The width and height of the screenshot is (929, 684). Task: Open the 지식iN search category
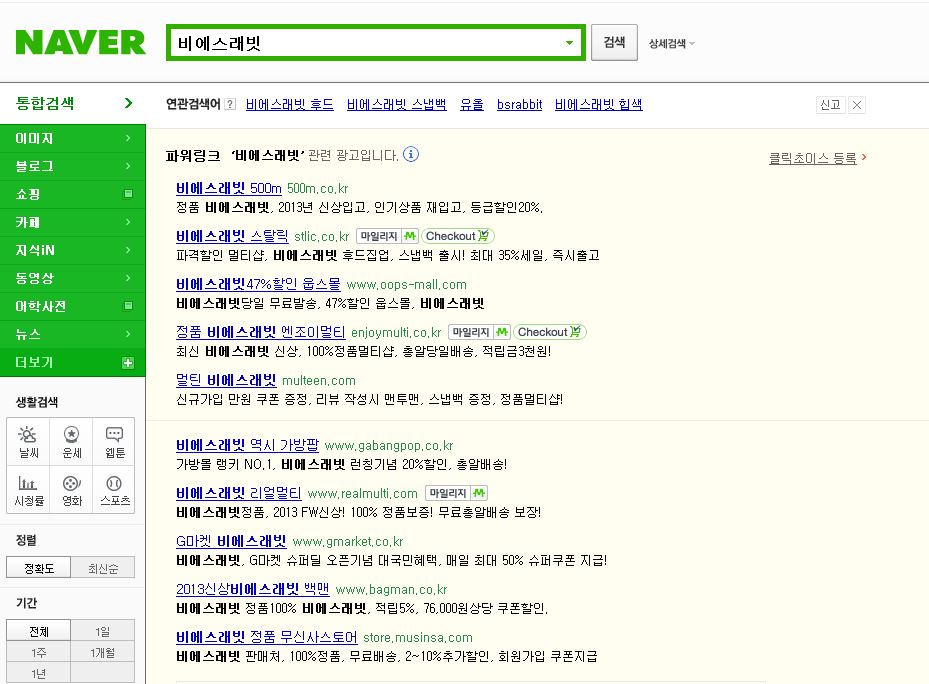73,250
